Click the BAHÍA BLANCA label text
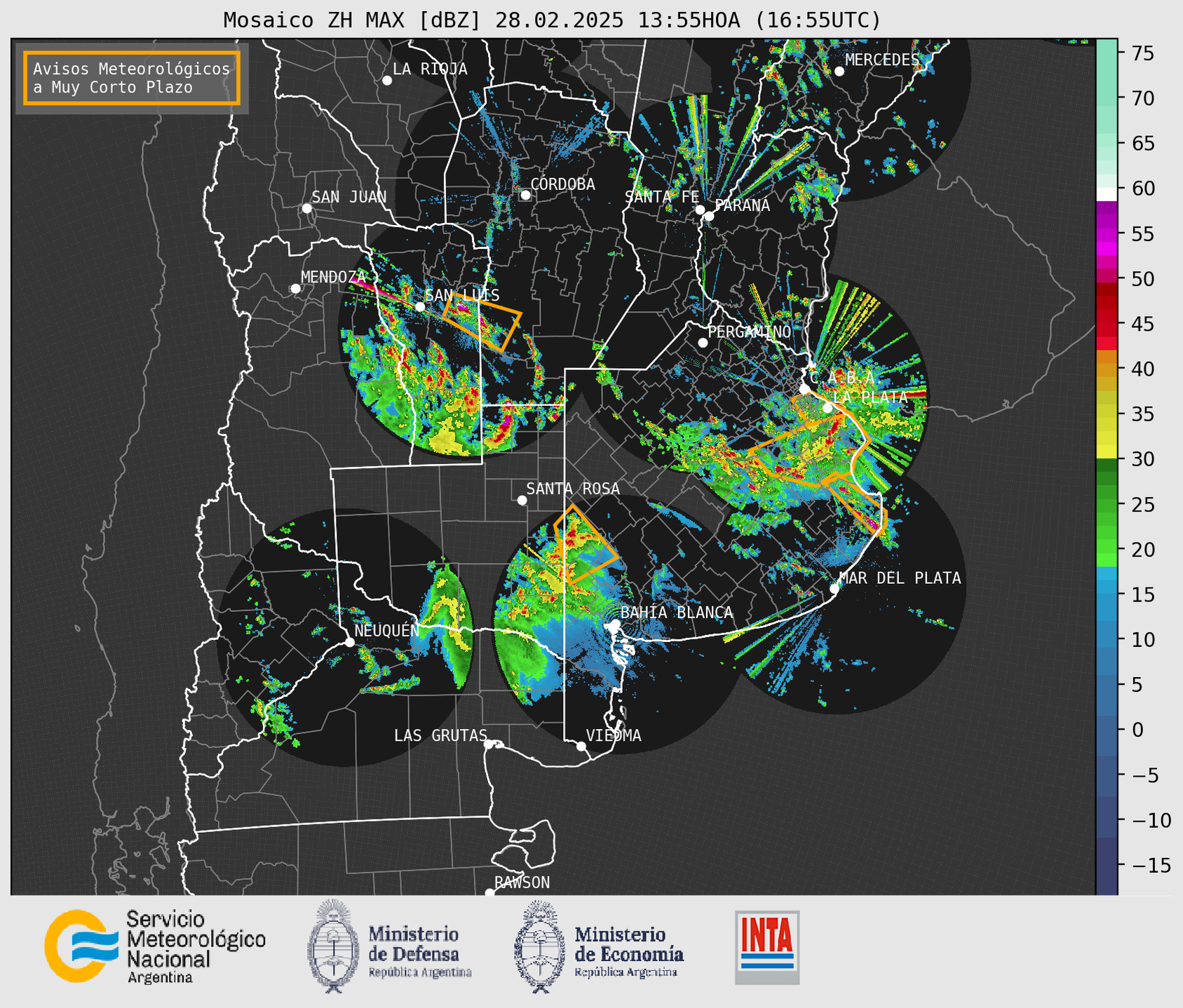 pyautogui.click(x=677, y=613)
